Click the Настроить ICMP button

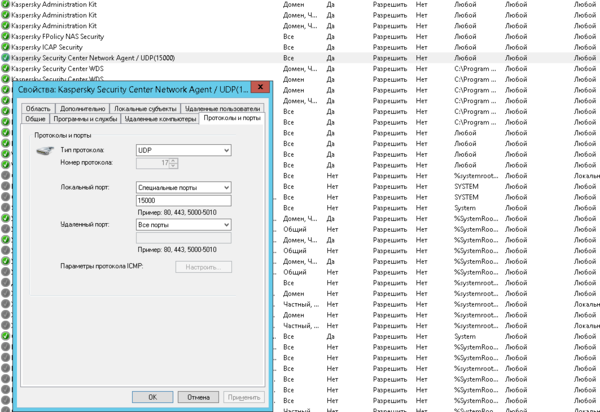(x=204, y=267)
